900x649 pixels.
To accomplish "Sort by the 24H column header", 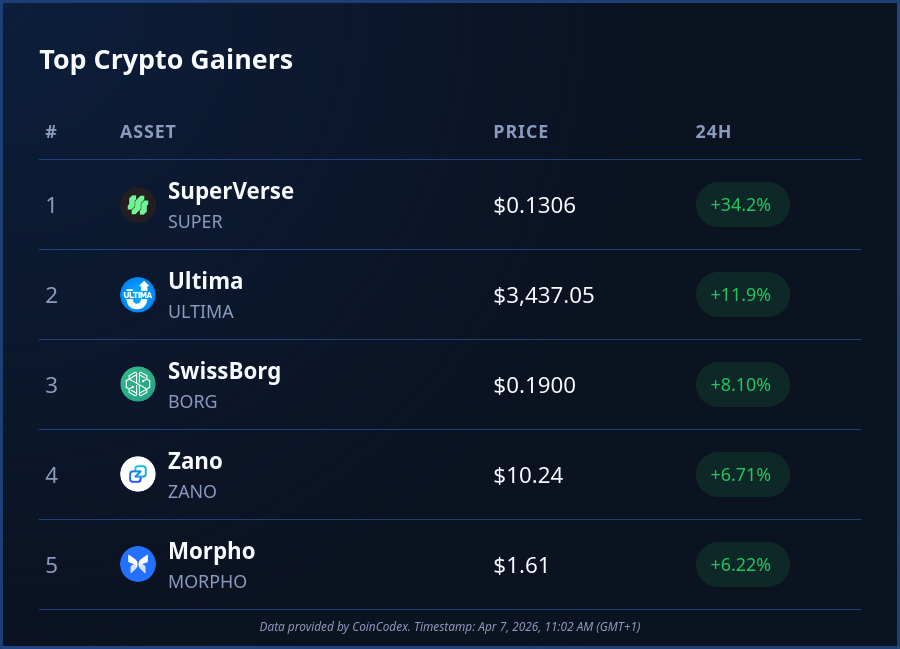I will [x=713, y=132].
